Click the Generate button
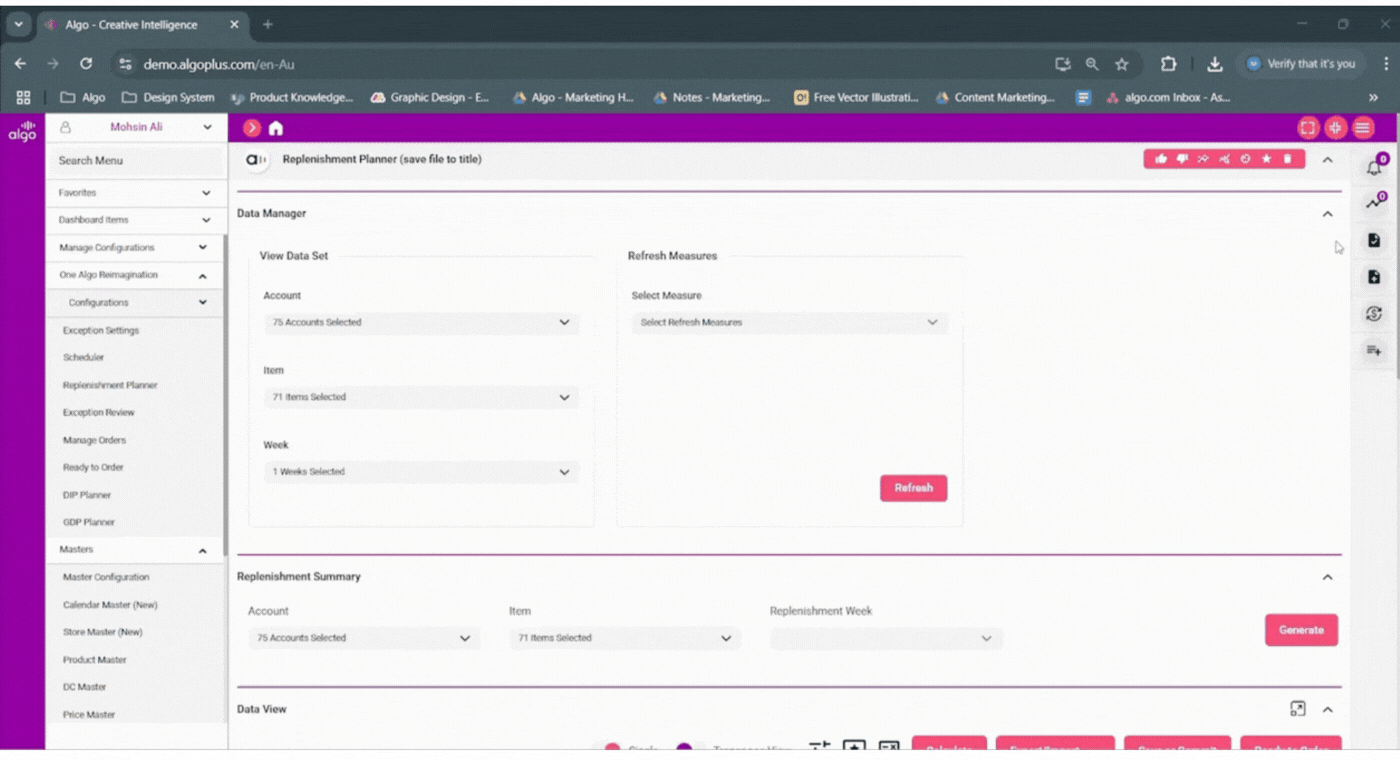Image resolution: width=1400 pixels, height=760 pixels. [1301, 630]
